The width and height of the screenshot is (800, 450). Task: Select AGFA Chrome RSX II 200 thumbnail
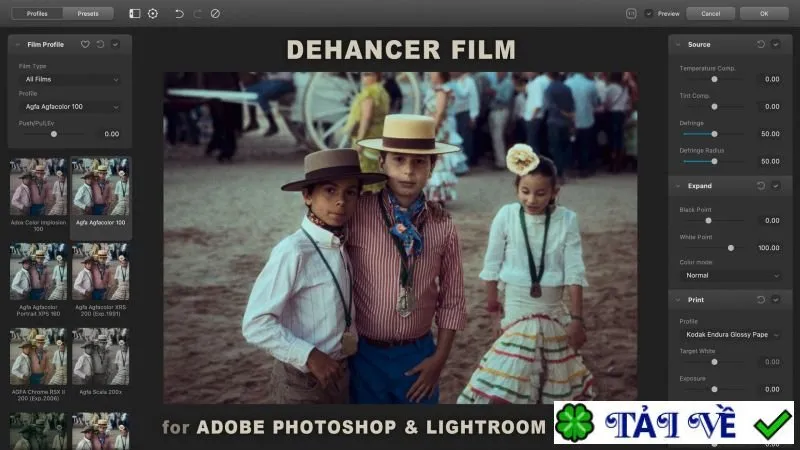38,357
